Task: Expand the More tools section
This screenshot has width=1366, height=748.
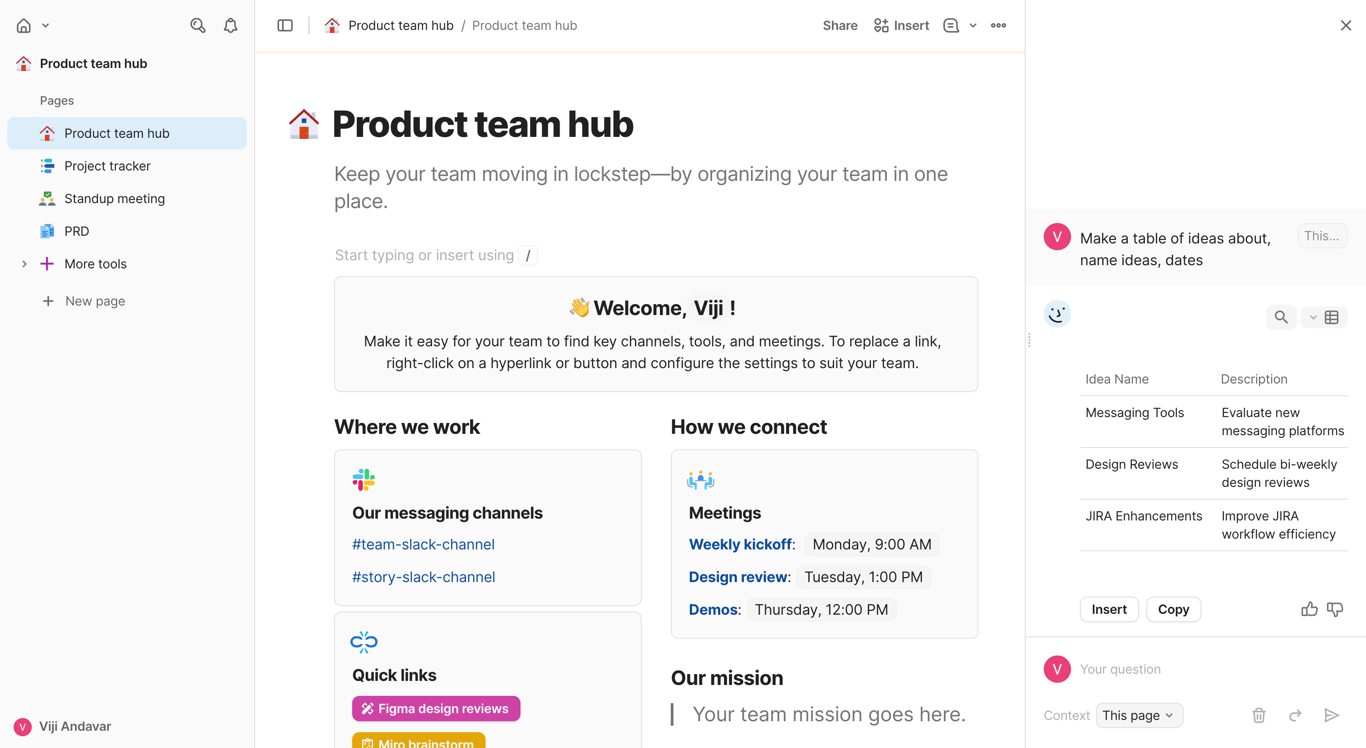Action: point(24,264)
